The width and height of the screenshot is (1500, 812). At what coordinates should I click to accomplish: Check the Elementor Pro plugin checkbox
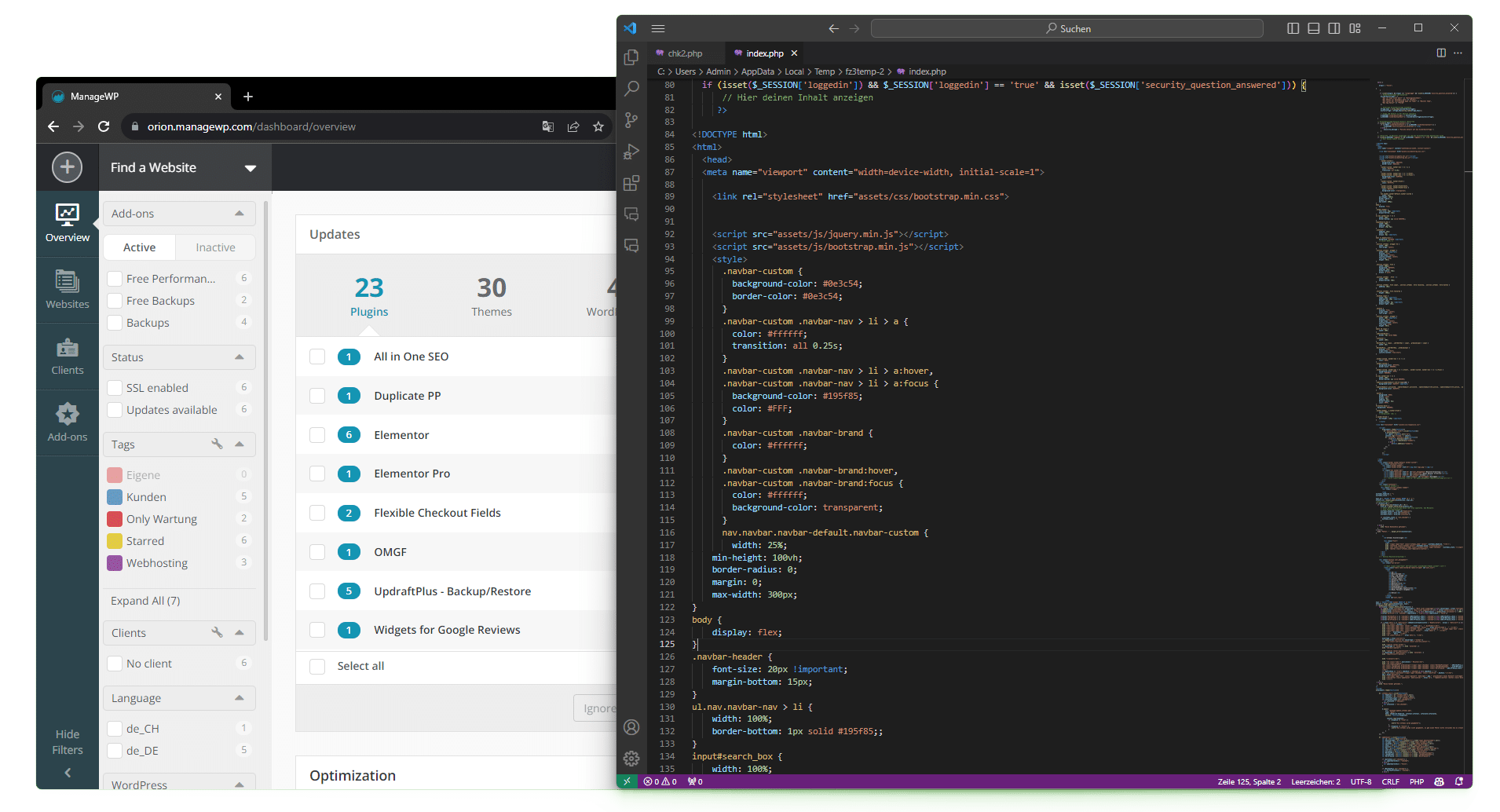tap(317, 474)
